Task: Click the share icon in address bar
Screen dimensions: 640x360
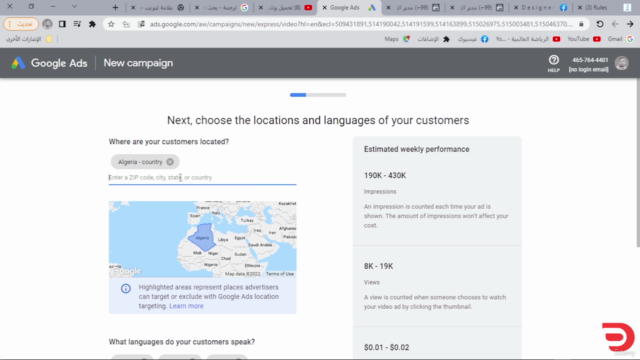Action: 126,24
